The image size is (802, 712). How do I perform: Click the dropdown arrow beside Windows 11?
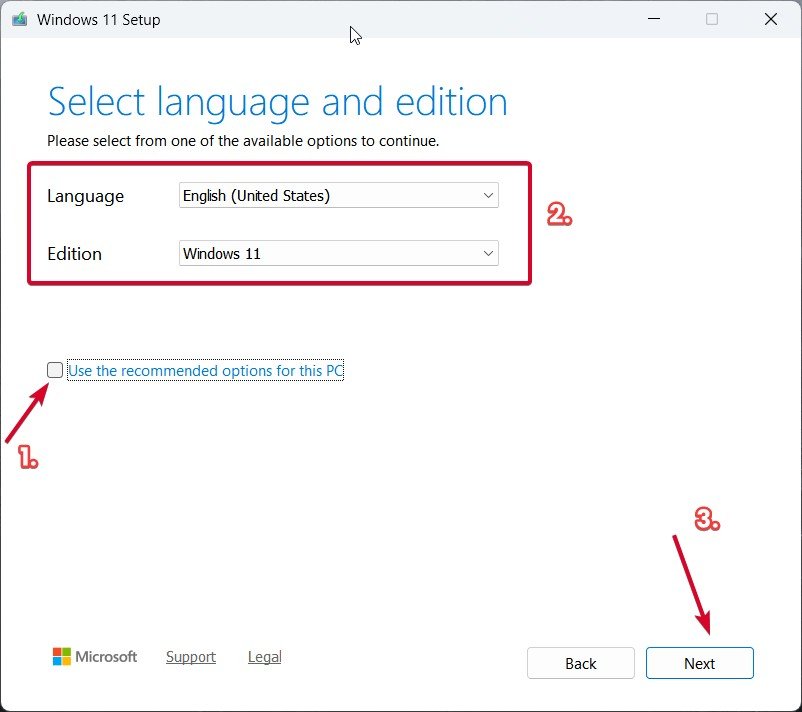click(487, 253)
